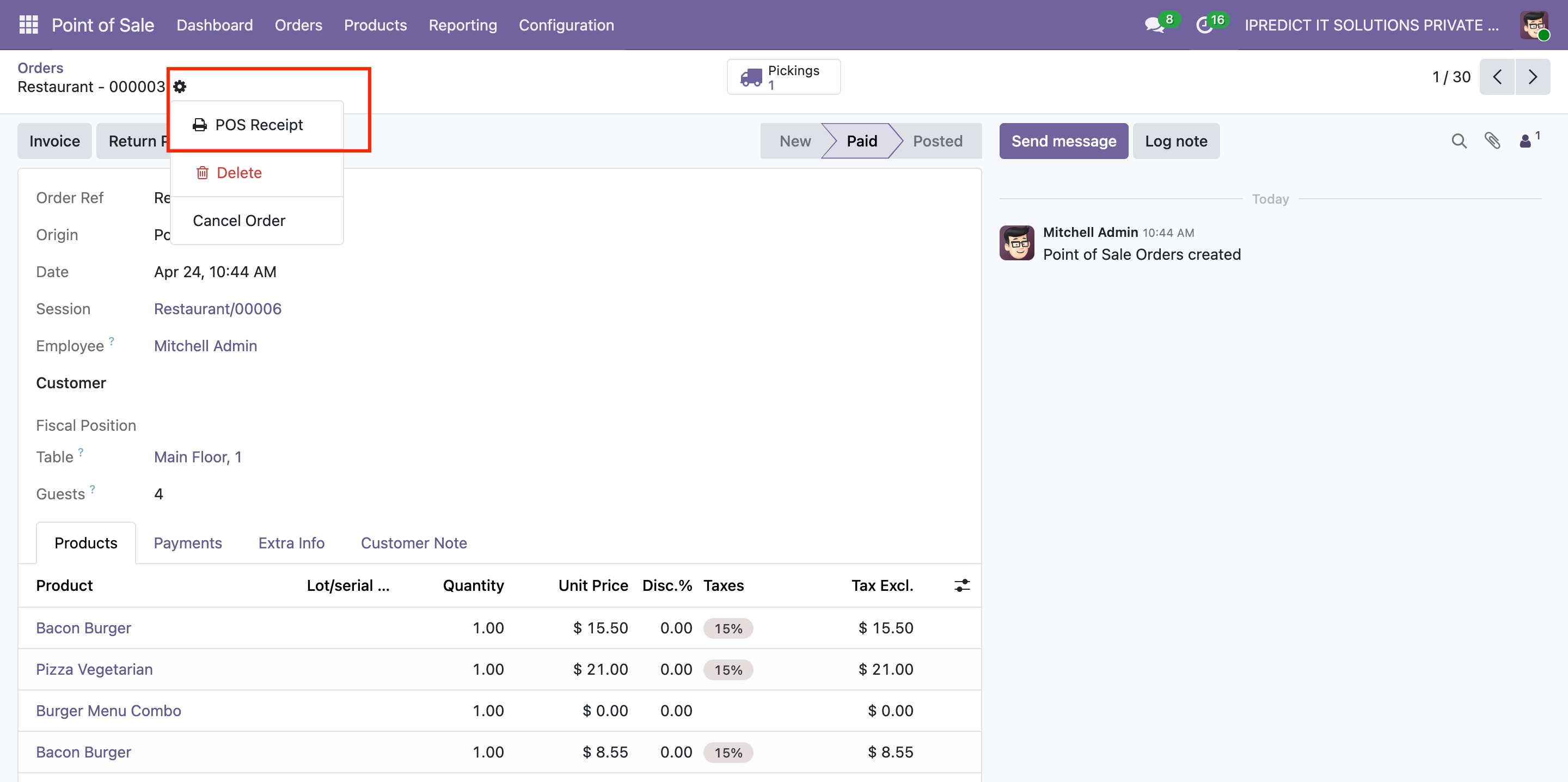Open the Extra Info tab
Viewport: 1568px width, 782px height.
[291, 542]
